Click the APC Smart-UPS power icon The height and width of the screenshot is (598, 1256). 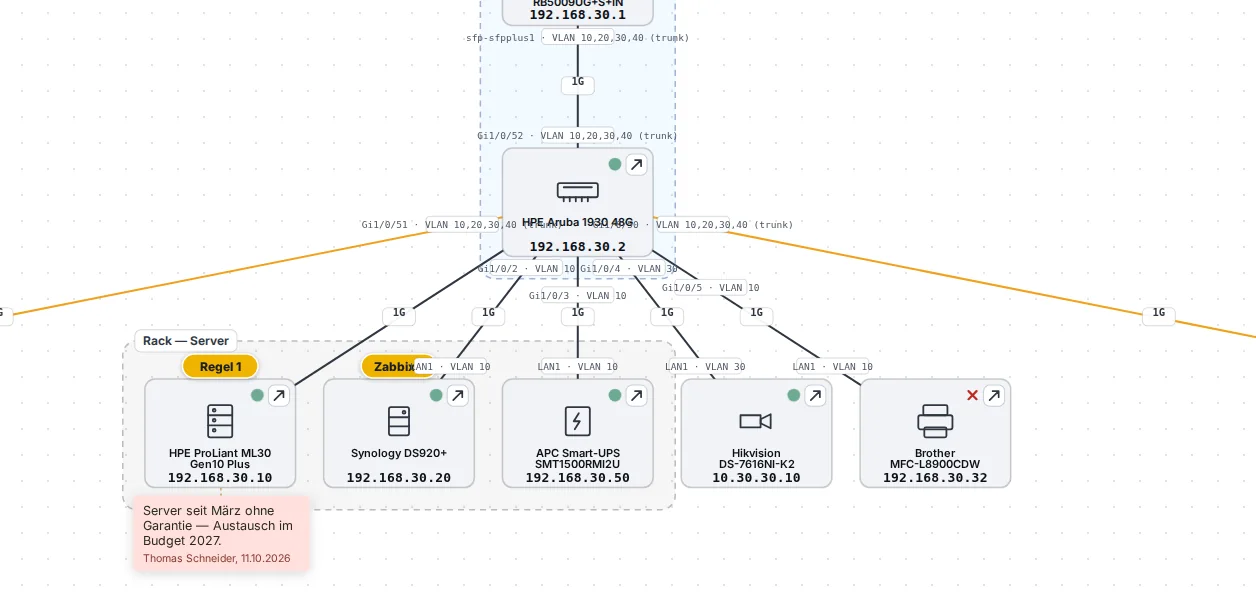pos(578,421)
